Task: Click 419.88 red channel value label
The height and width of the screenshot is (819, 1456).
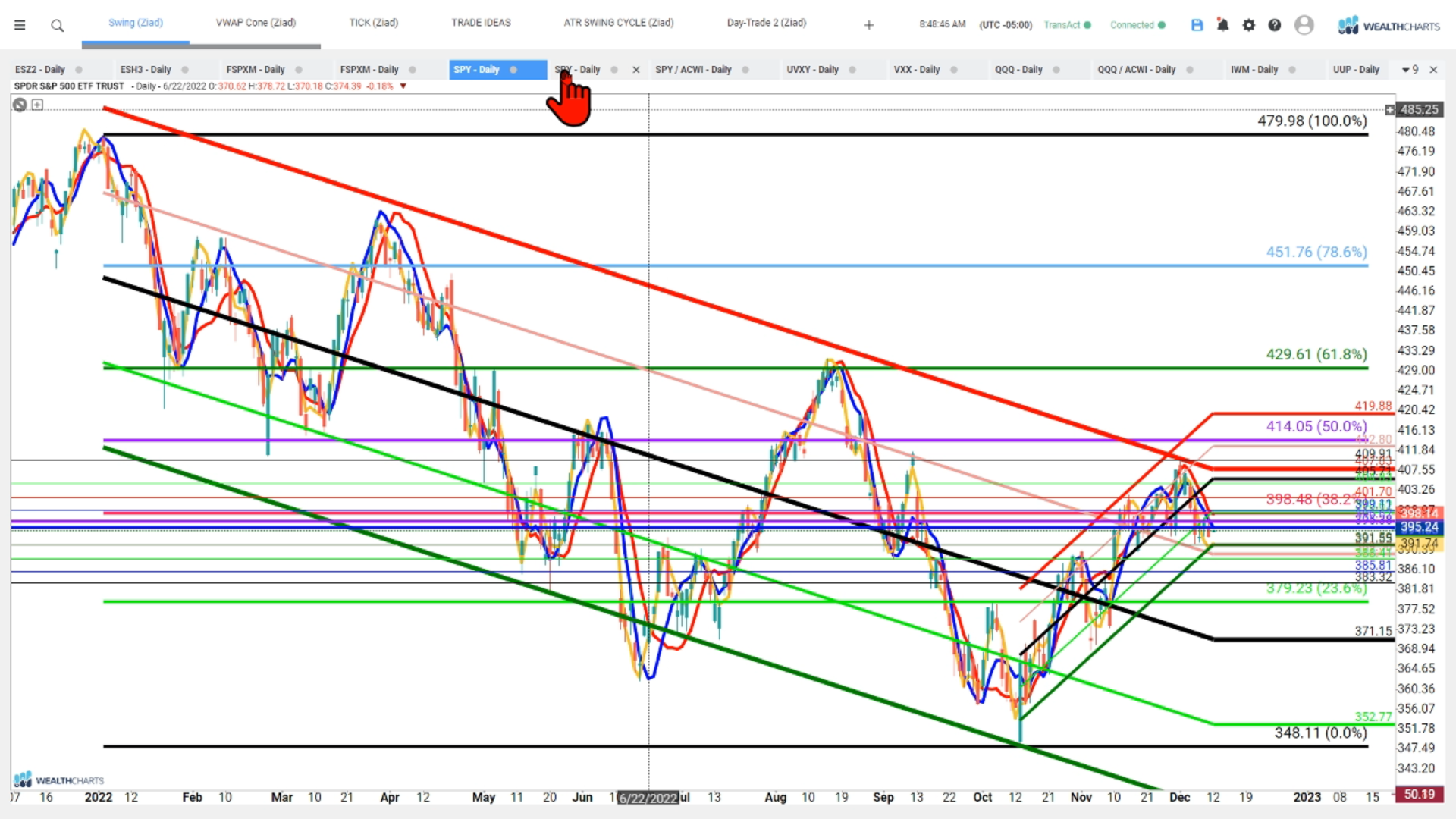Action: pyautogui.click(x=1373, y=406)
